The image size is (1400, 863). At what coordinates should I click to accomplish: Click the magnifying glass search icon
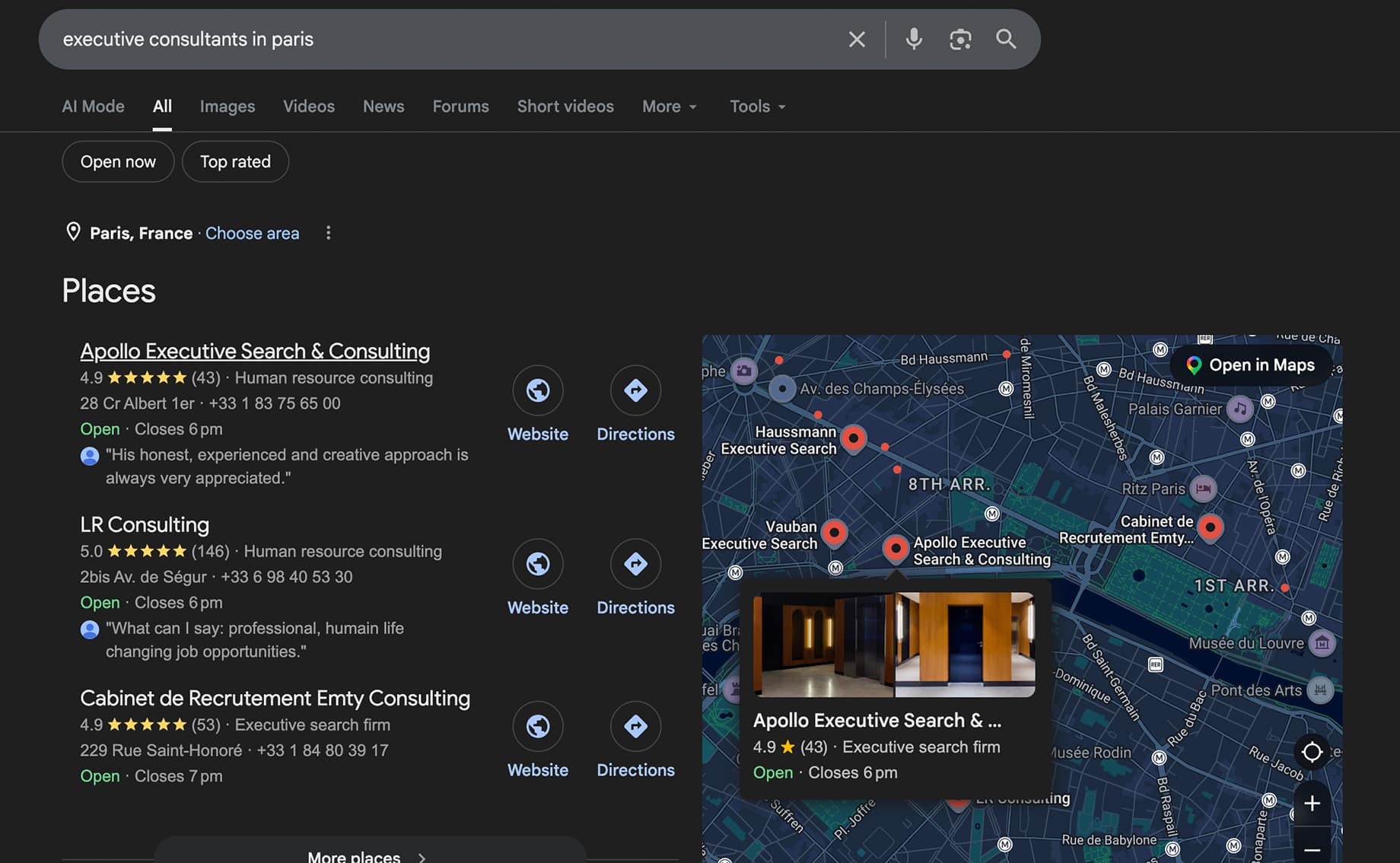click(x=1006, y=39)
